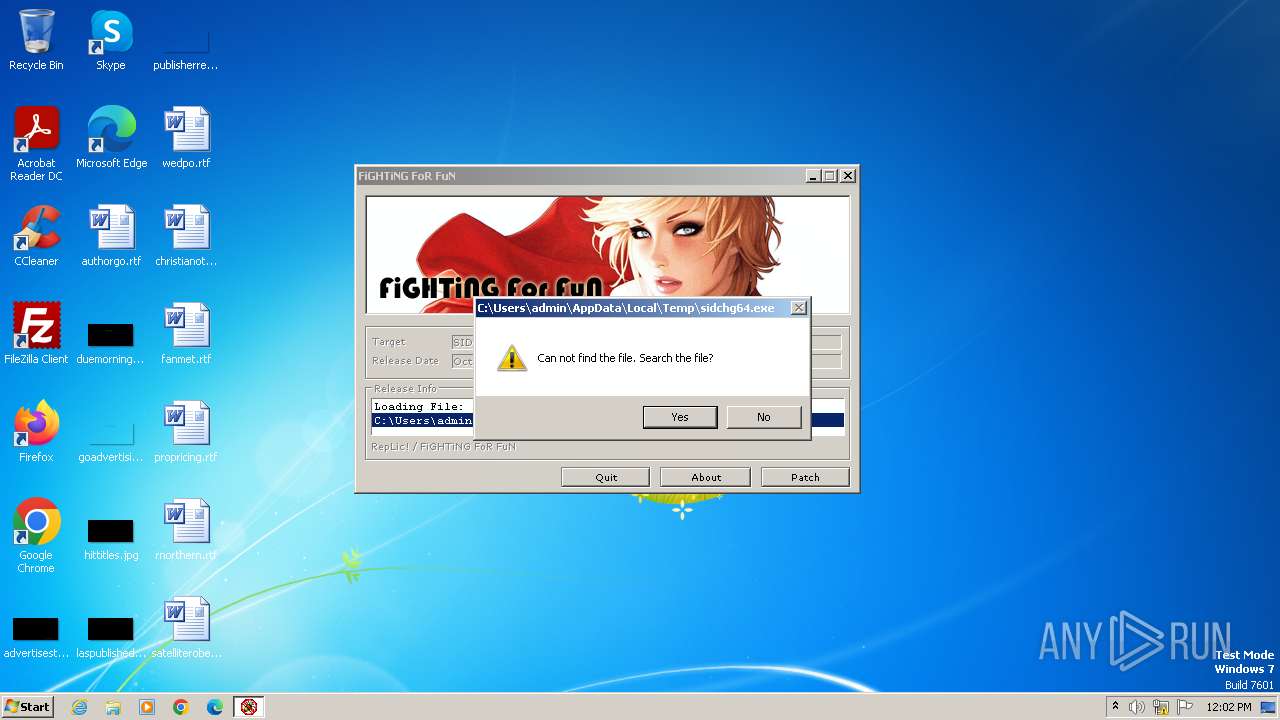Open Microsoft Edge desktop shortcut
The height and width of the screenshot is (720, 1280).
pos(111,138)
